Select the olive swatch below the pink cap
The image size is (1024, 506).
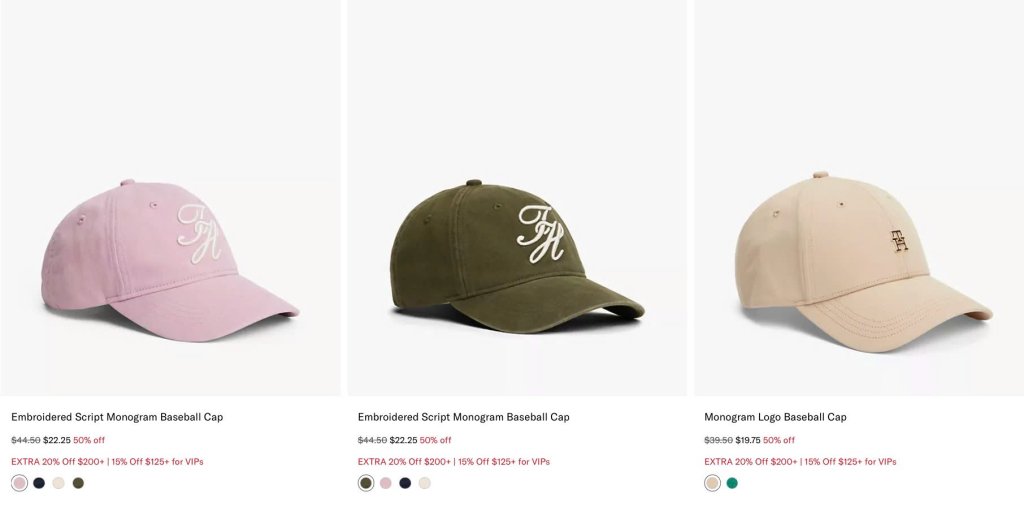(78, 483)
